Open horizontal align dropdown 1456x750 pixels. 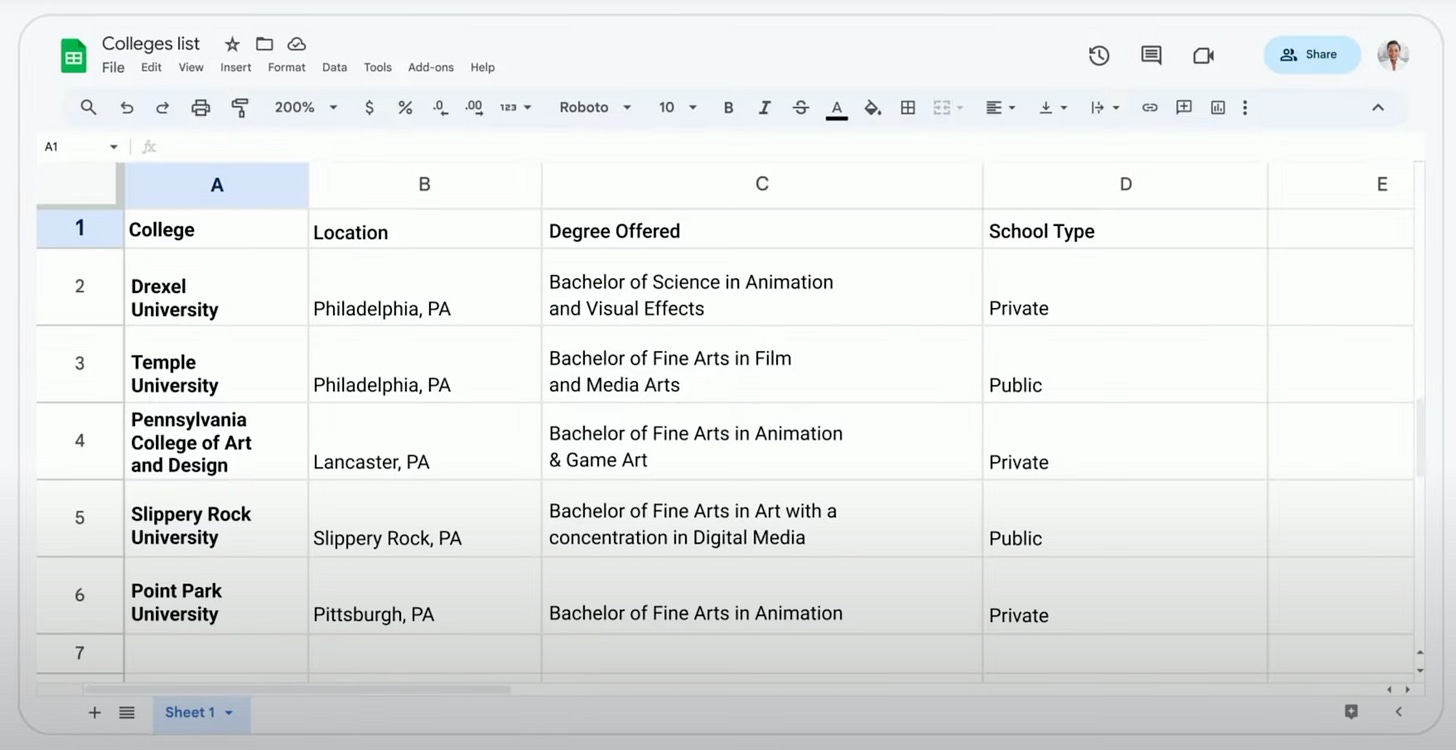1000,107
